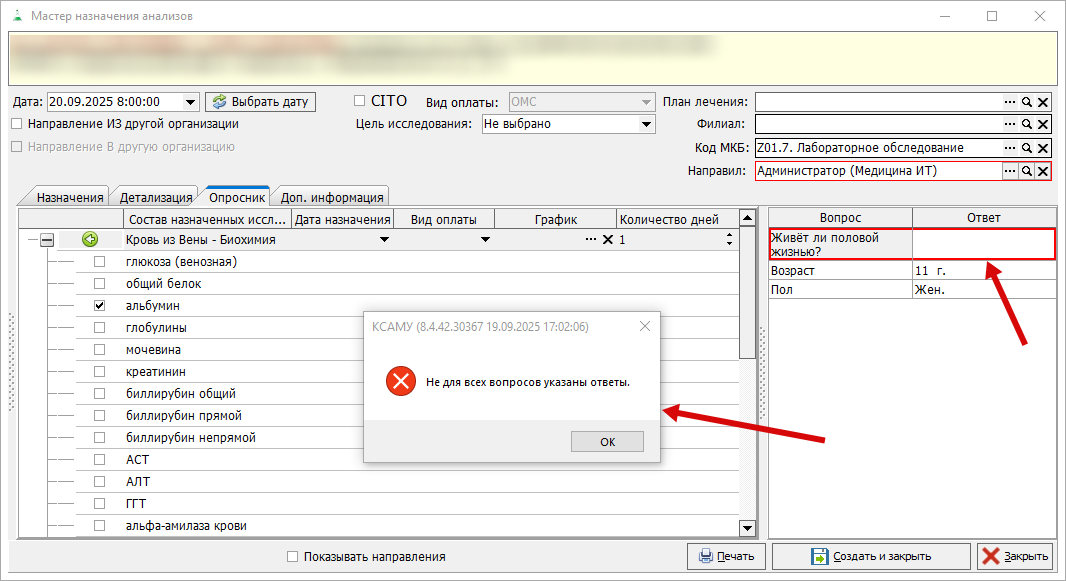Viewport: 1066px width, 581px height.
Task: Switch to Детализация tab
Action: [156, 197]
